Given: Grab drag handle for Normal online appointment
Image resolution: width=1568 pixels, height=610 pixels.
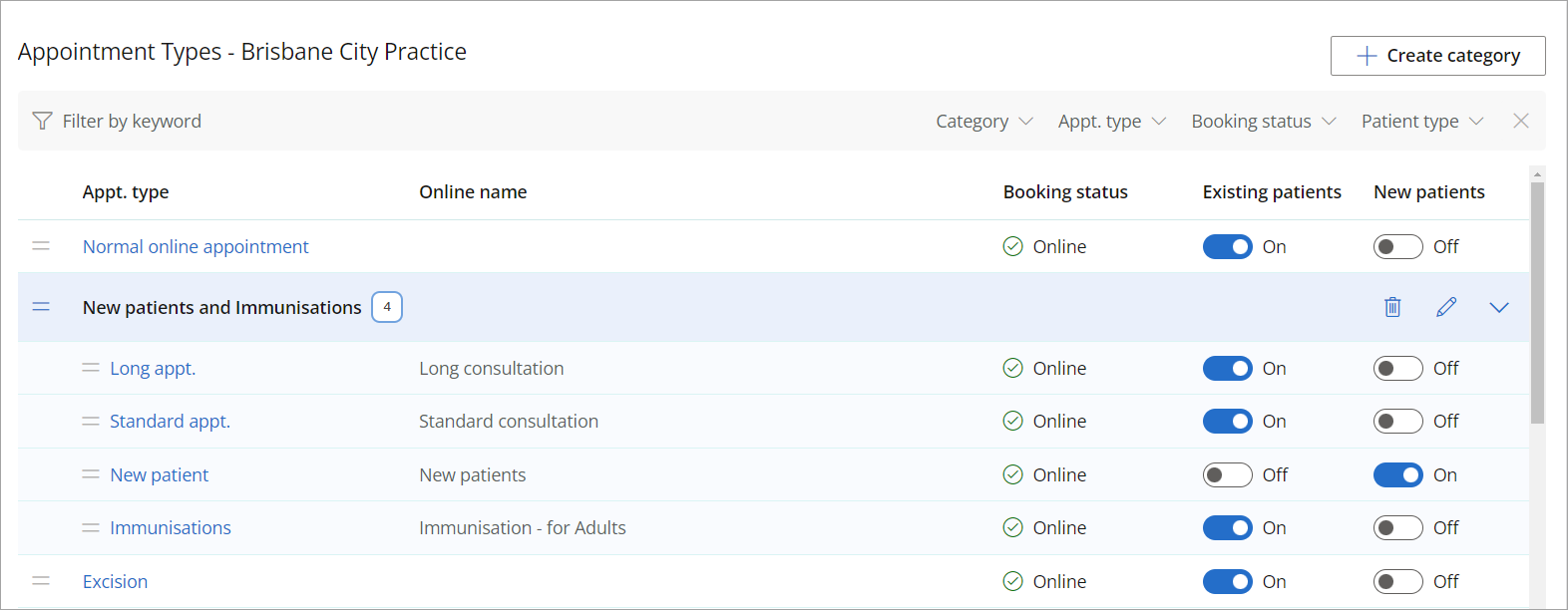Looking at the screenshot, I should (41, 246).
